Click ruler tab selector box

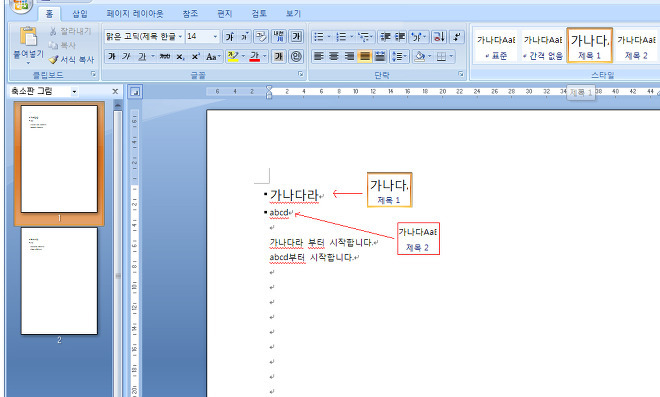[135, 91]
